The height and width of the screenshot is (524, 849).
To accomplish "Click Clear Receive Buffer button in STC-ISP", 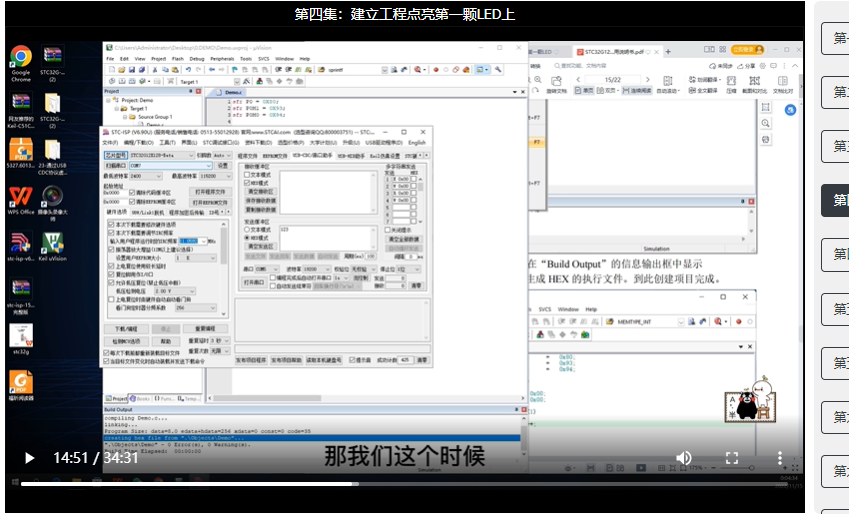I will [260, 192].
